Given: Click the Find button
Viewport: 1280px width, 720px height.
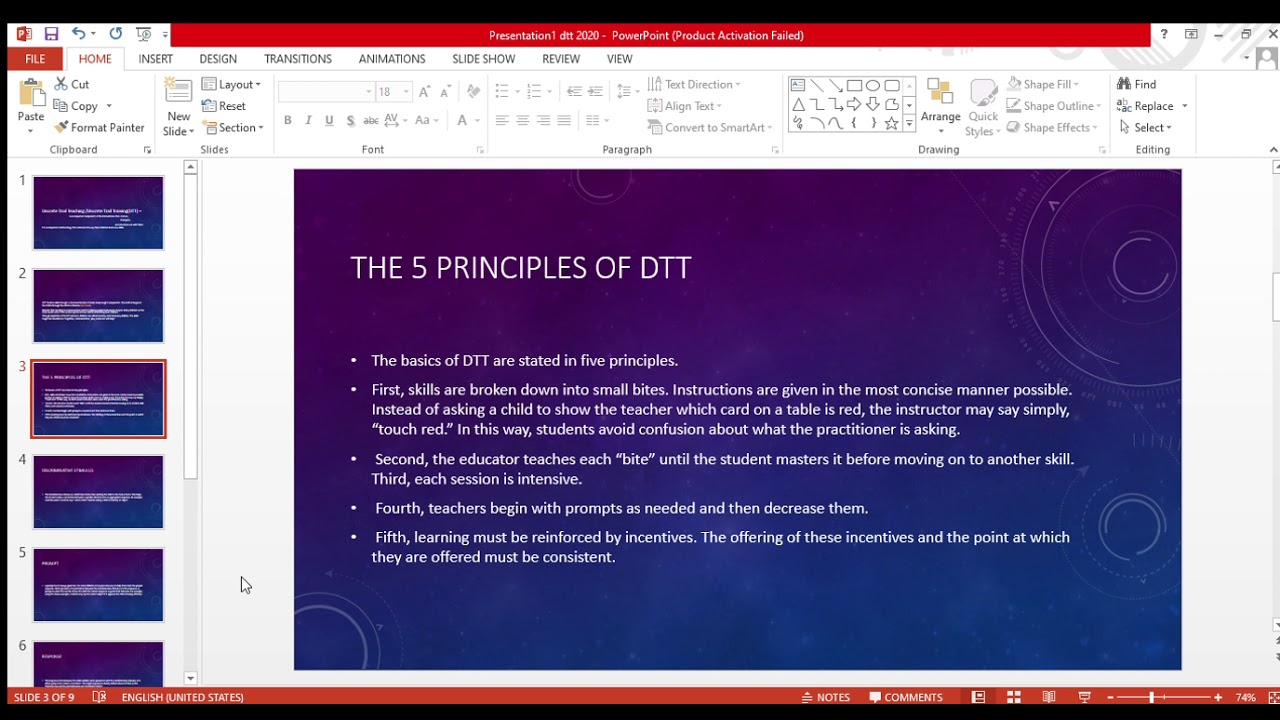Looking at the screenshot, I should coord(1137,84).
